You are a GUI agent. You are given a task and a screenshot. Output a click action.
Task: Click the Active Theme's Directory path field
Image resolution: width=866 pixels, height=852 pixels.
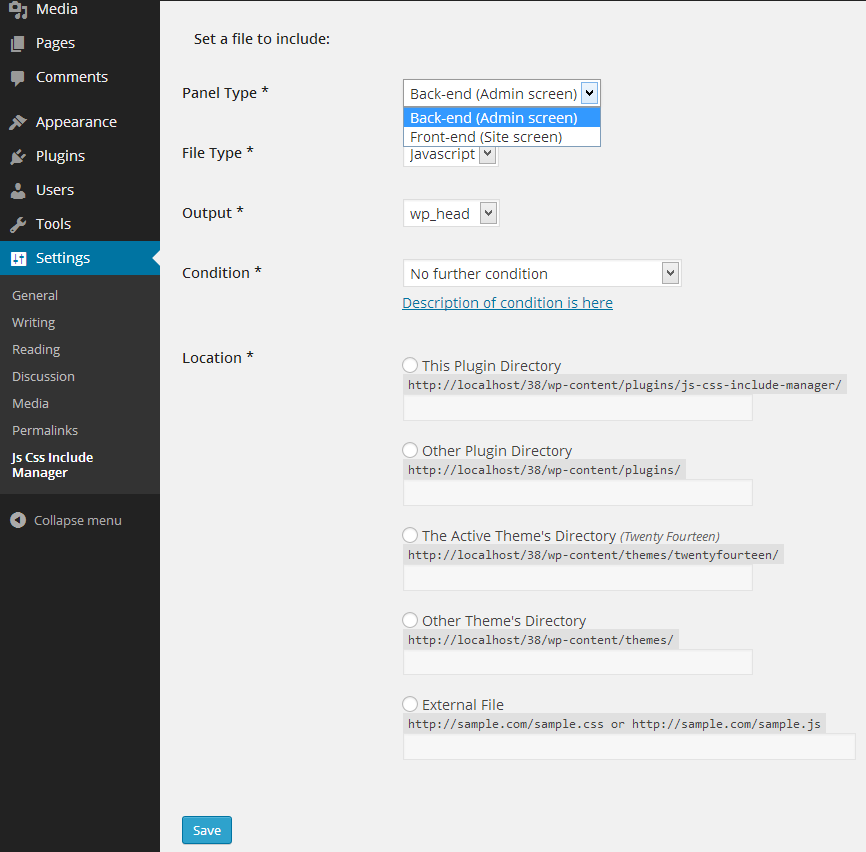[578, 578]
